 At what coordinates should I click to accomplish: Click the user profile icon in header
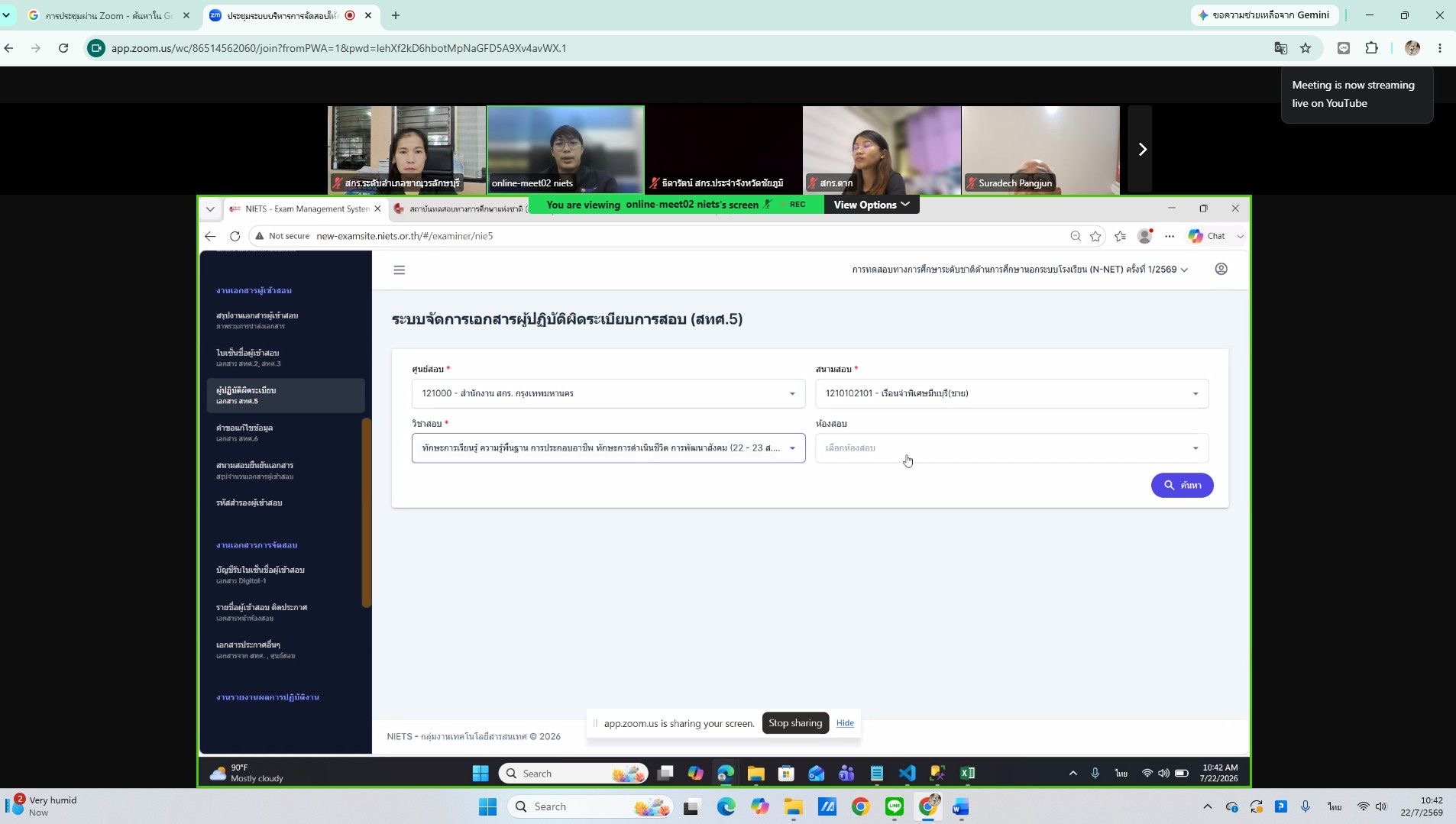(1221, 270)
